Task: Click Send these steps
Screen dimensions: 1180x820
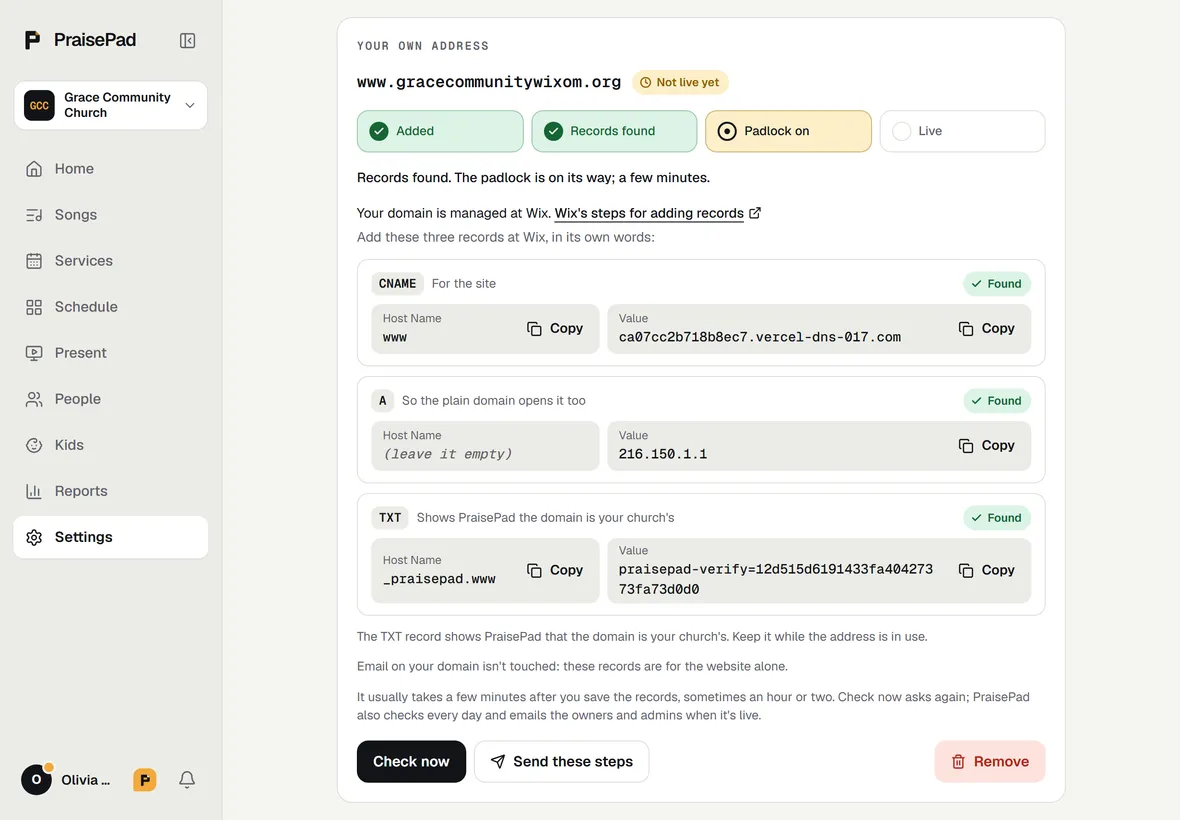Action: click(561, 761)
